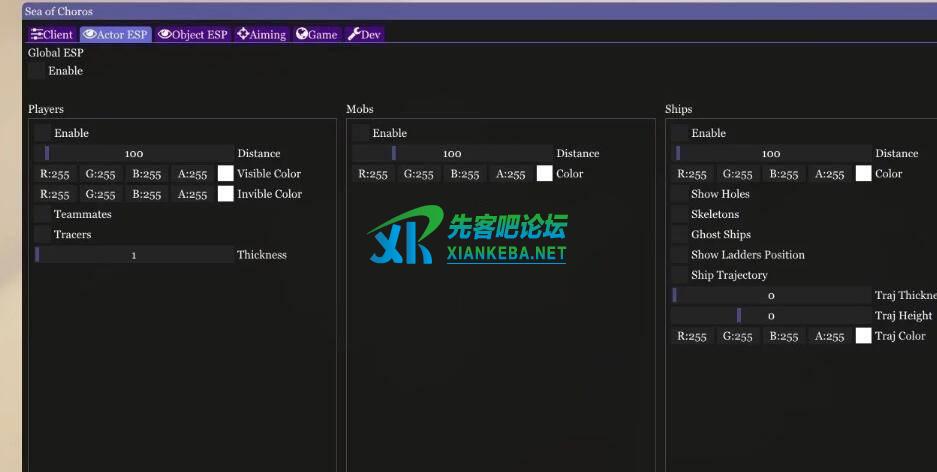
Task: Turn on Tracers for players
Action: 42,234
